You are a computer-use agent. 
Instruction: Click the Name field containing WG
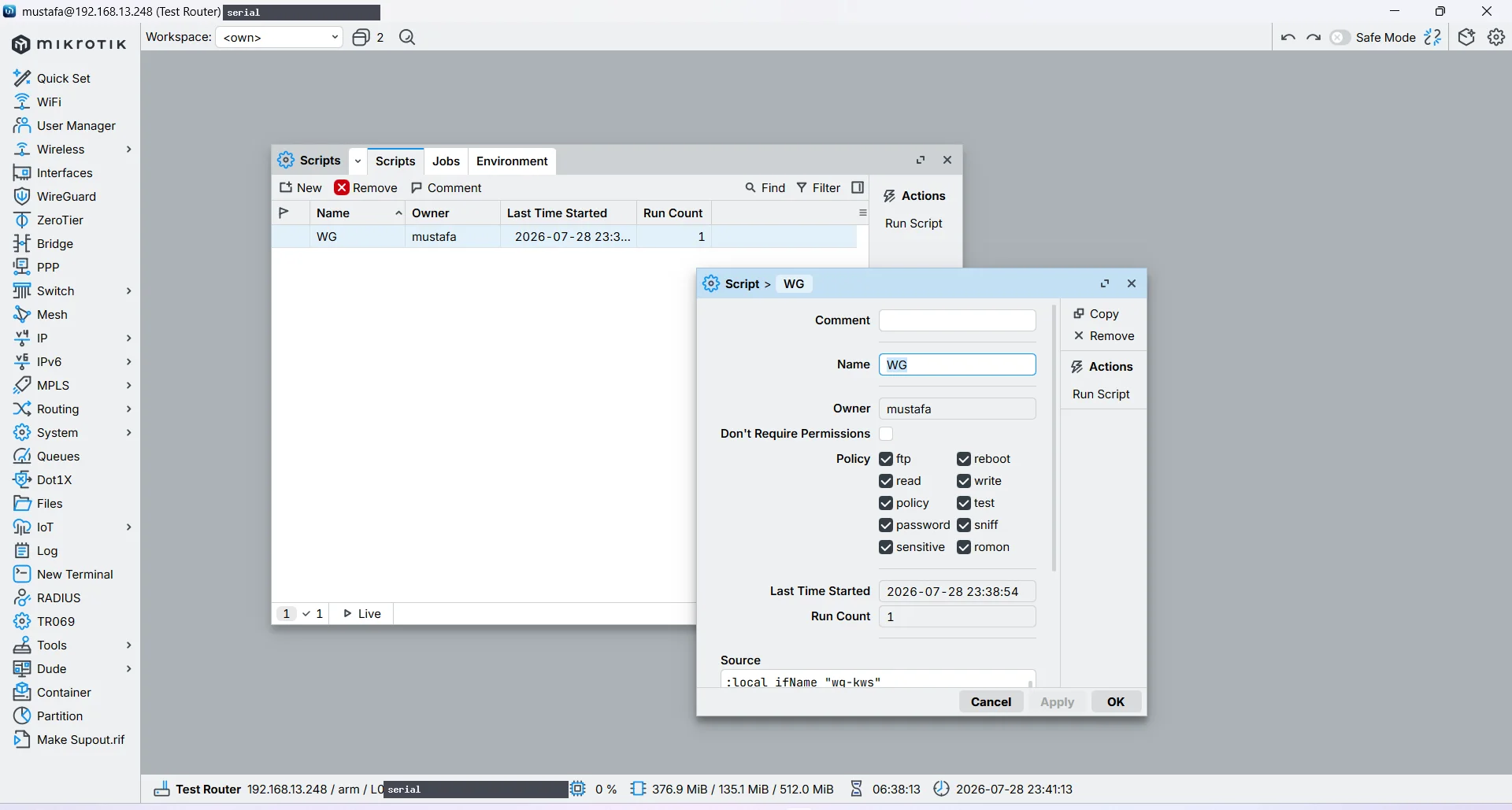coord(958,364)
